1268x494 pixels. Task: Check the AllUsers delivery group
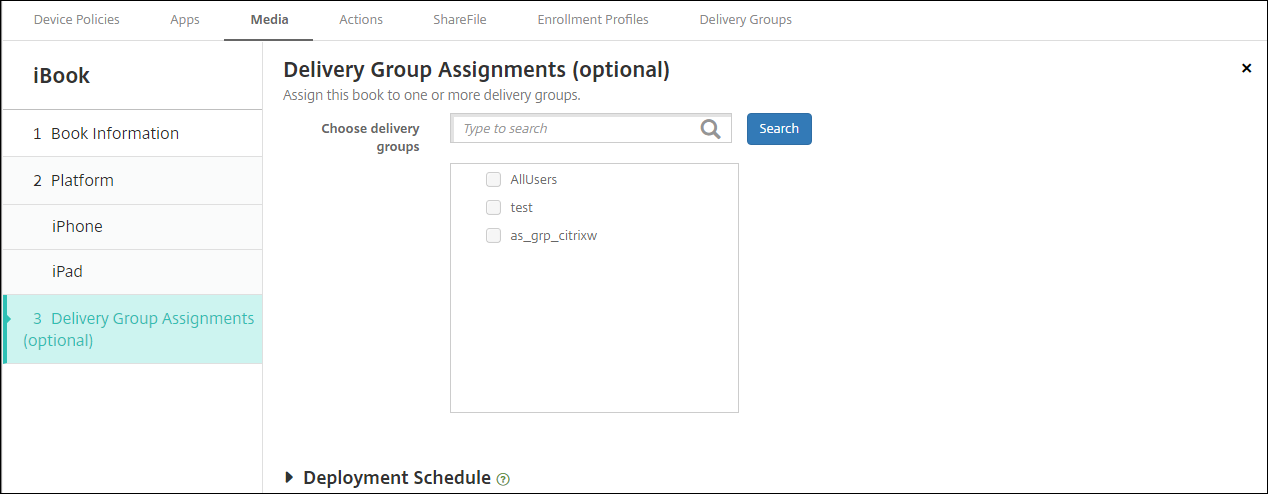493,180
